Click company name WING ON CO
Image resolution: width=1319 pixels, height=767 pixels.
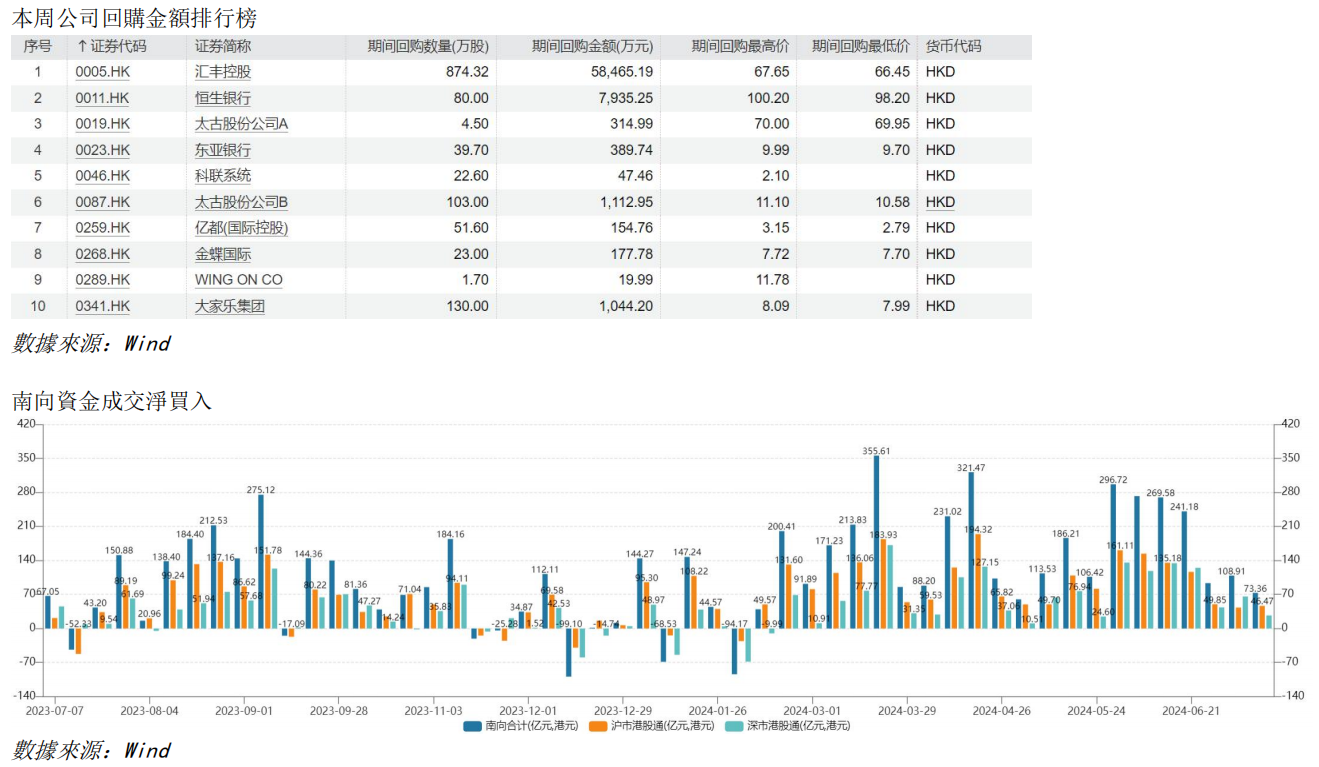coord(239,280)
